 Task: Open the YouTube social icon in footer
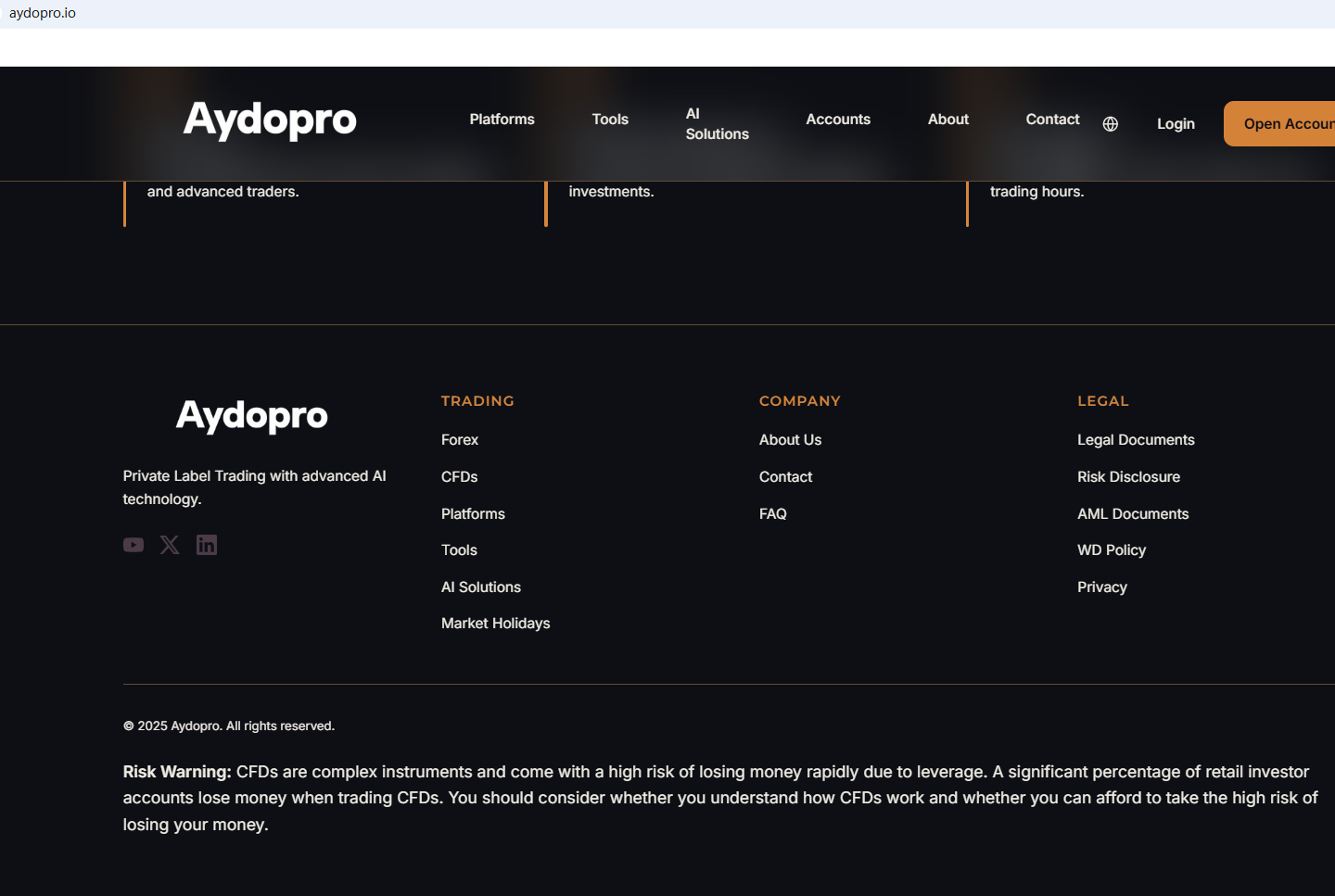point(133,545)
